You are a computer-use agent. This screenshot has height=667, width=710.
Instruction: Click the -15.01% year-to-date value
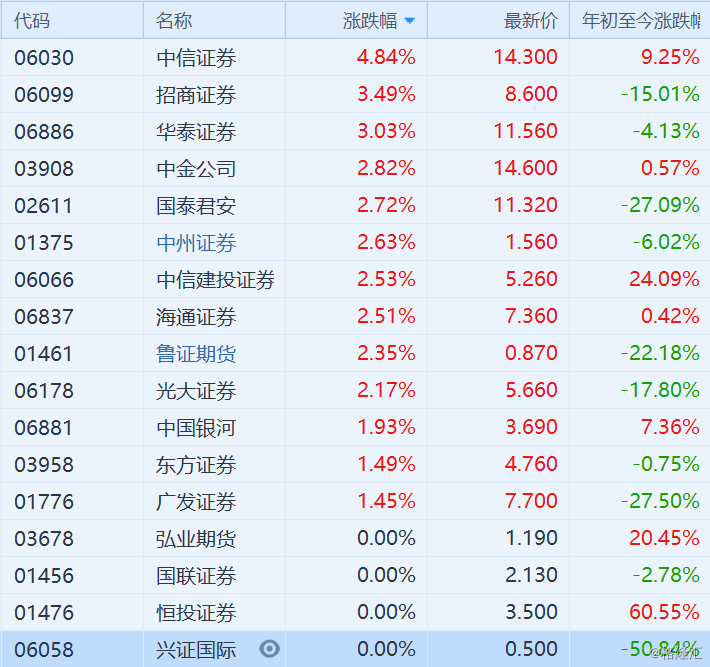(x=660, y=94)
